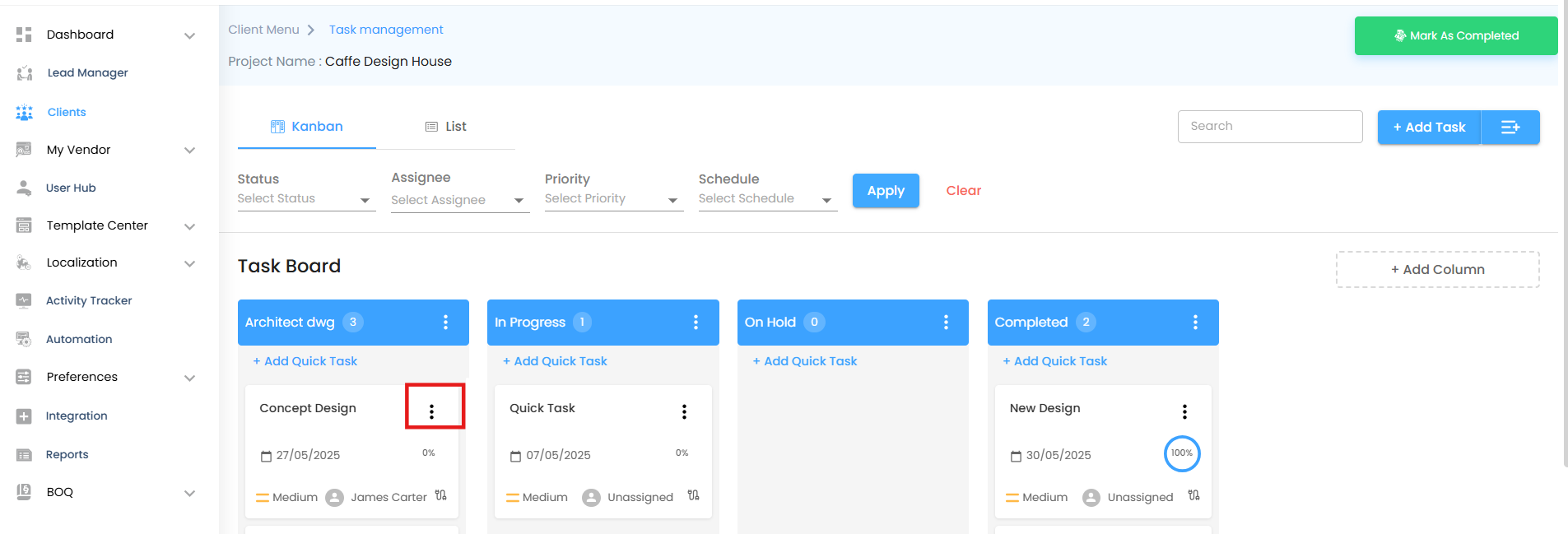
Task: Click the bulk add list icon button
Action: [x=1510, y=128]
